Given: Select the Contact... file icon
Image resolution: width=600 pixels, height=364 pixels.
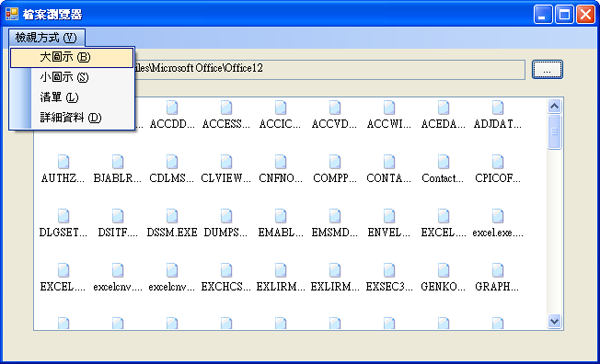Looking at the screenshot, I should click(443, 162).
